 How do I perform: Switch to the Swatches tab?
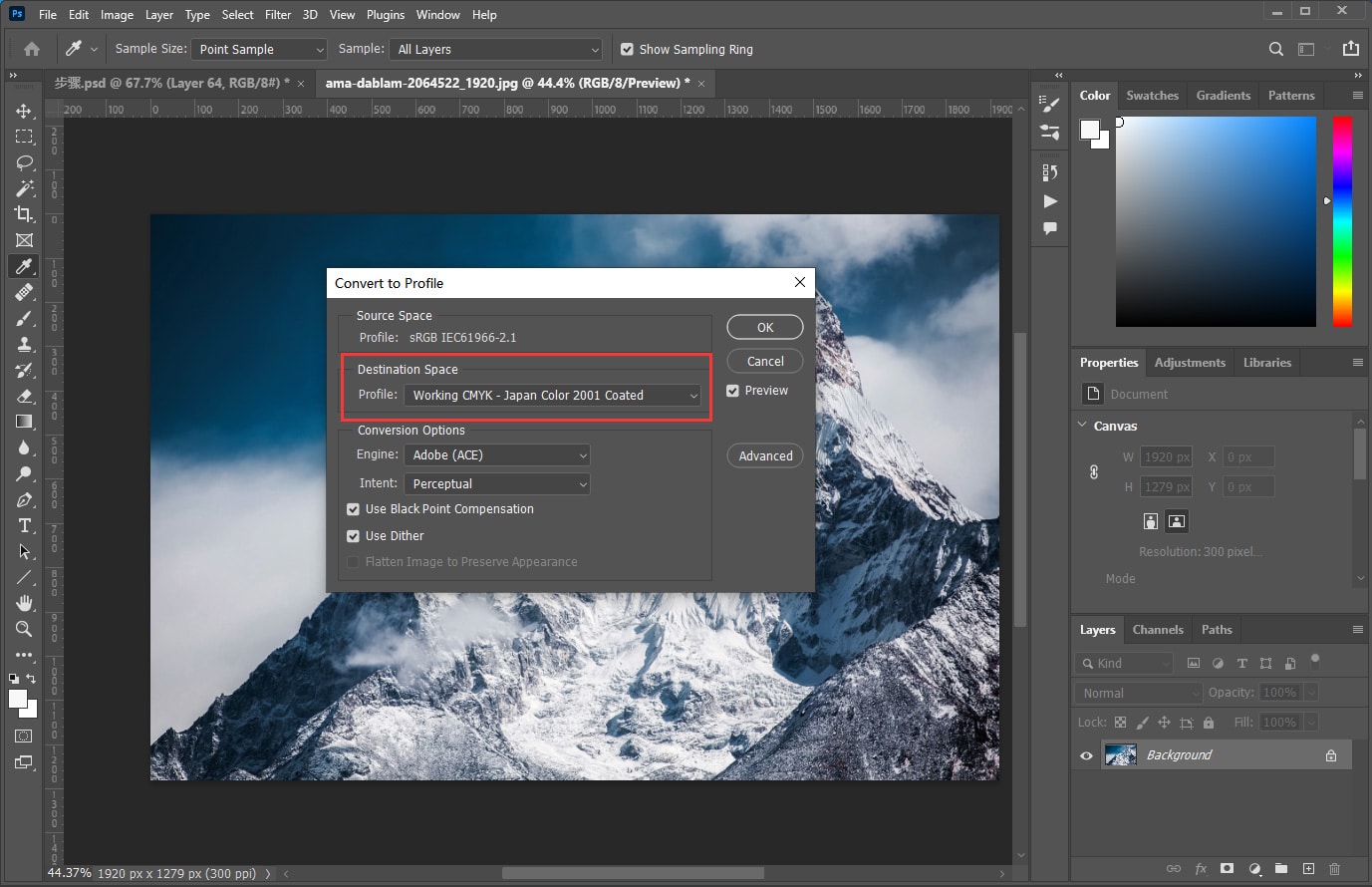[x=1152, y=96]
